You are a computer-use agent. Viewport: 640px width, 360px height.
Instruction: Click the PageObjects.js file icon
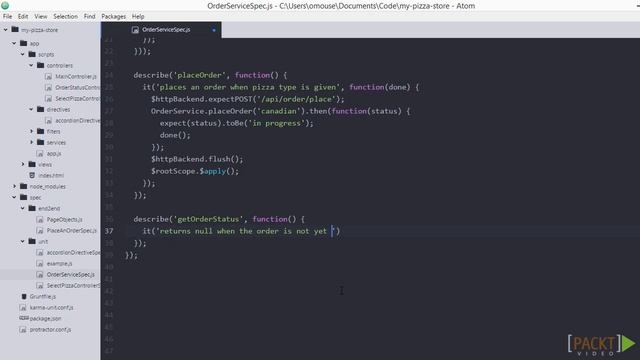coord(40,219)
